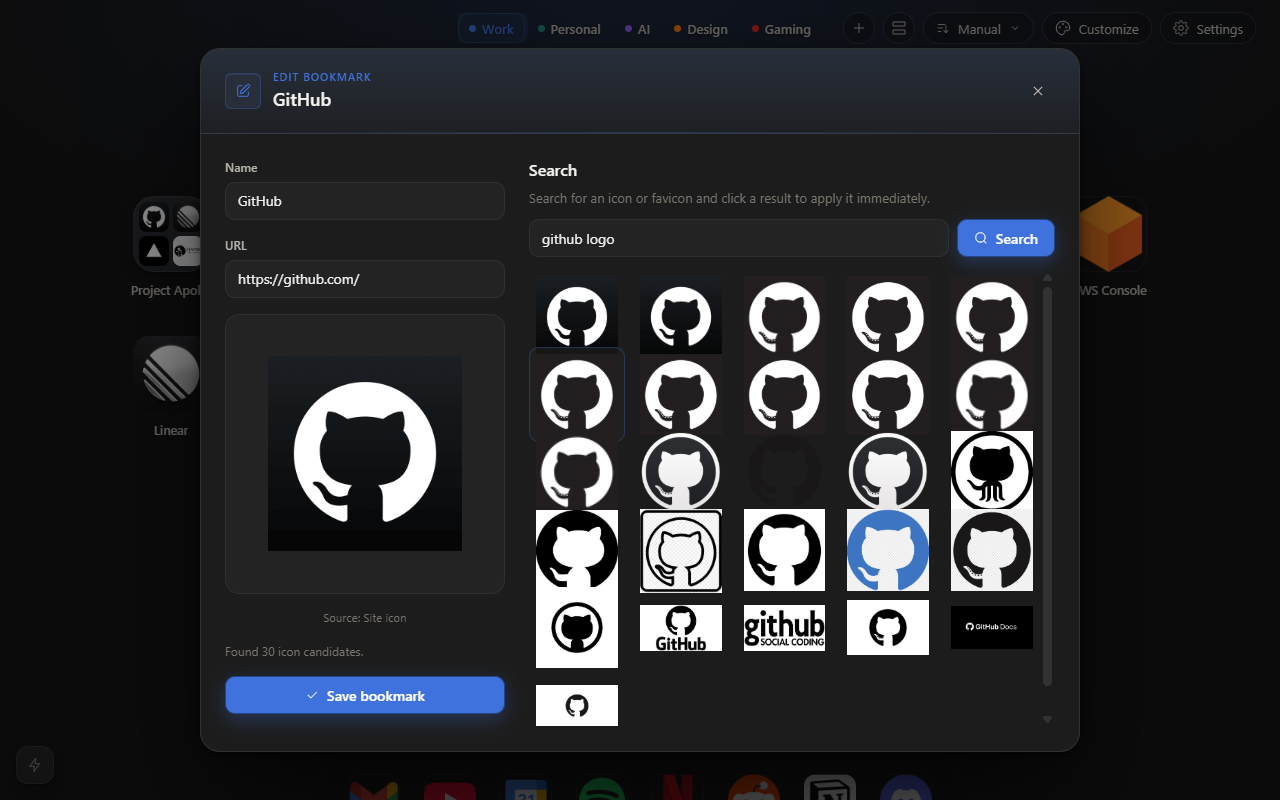Choose the blue circle Octocat icon
The image size is (1280, 800).
(x=888, y=550)
